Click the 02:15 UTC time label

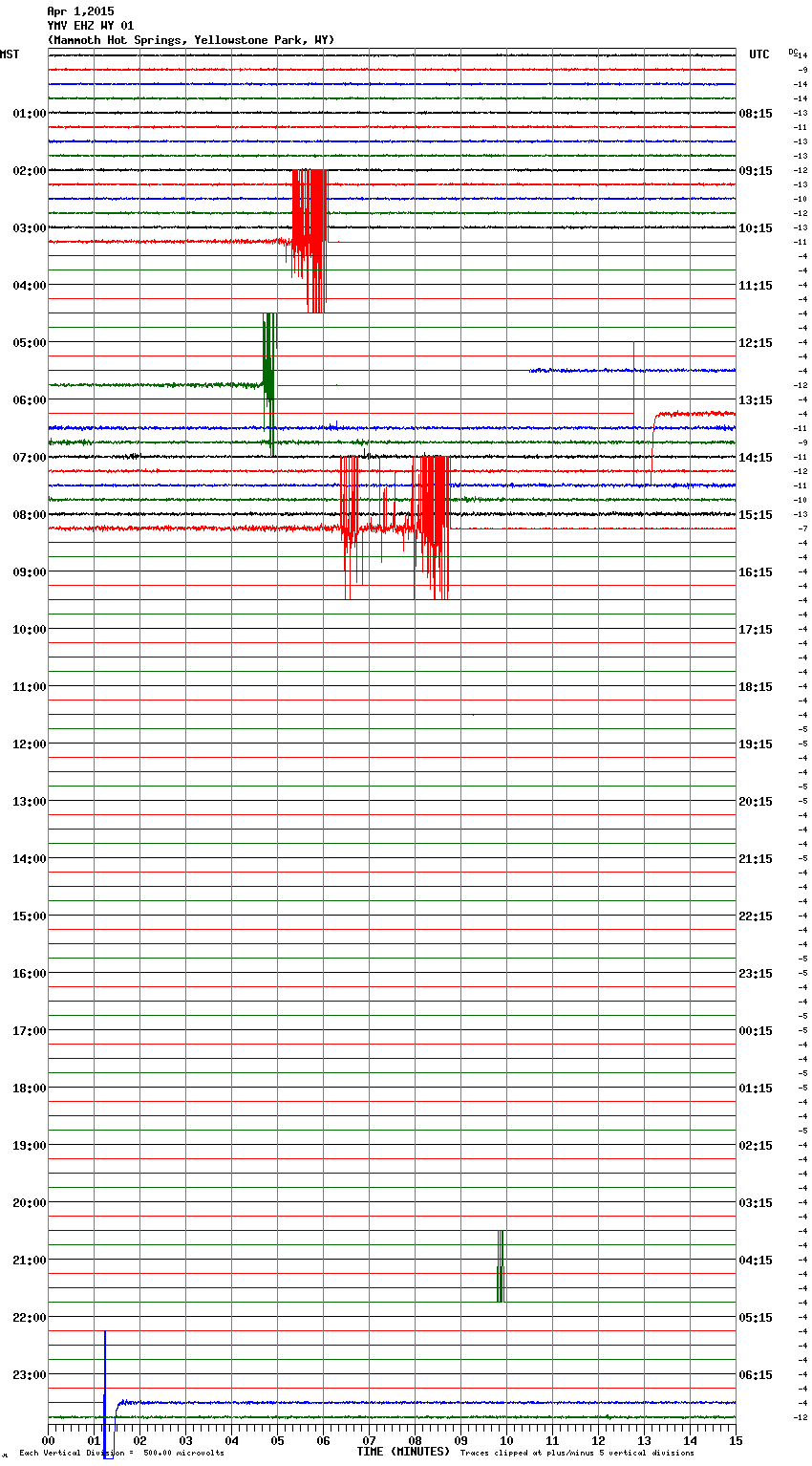click(756, 1146)
